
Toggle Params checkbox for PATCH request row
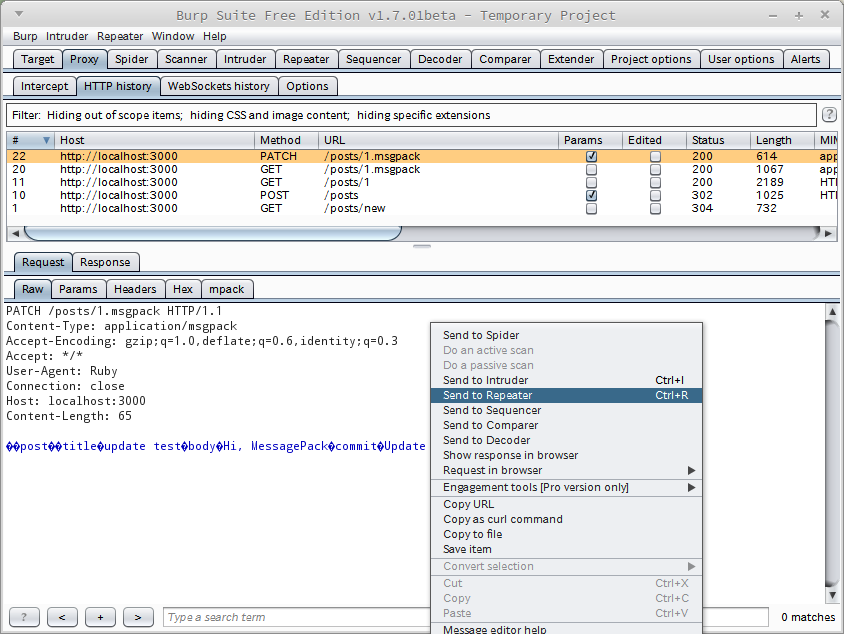tap(592, 157)
